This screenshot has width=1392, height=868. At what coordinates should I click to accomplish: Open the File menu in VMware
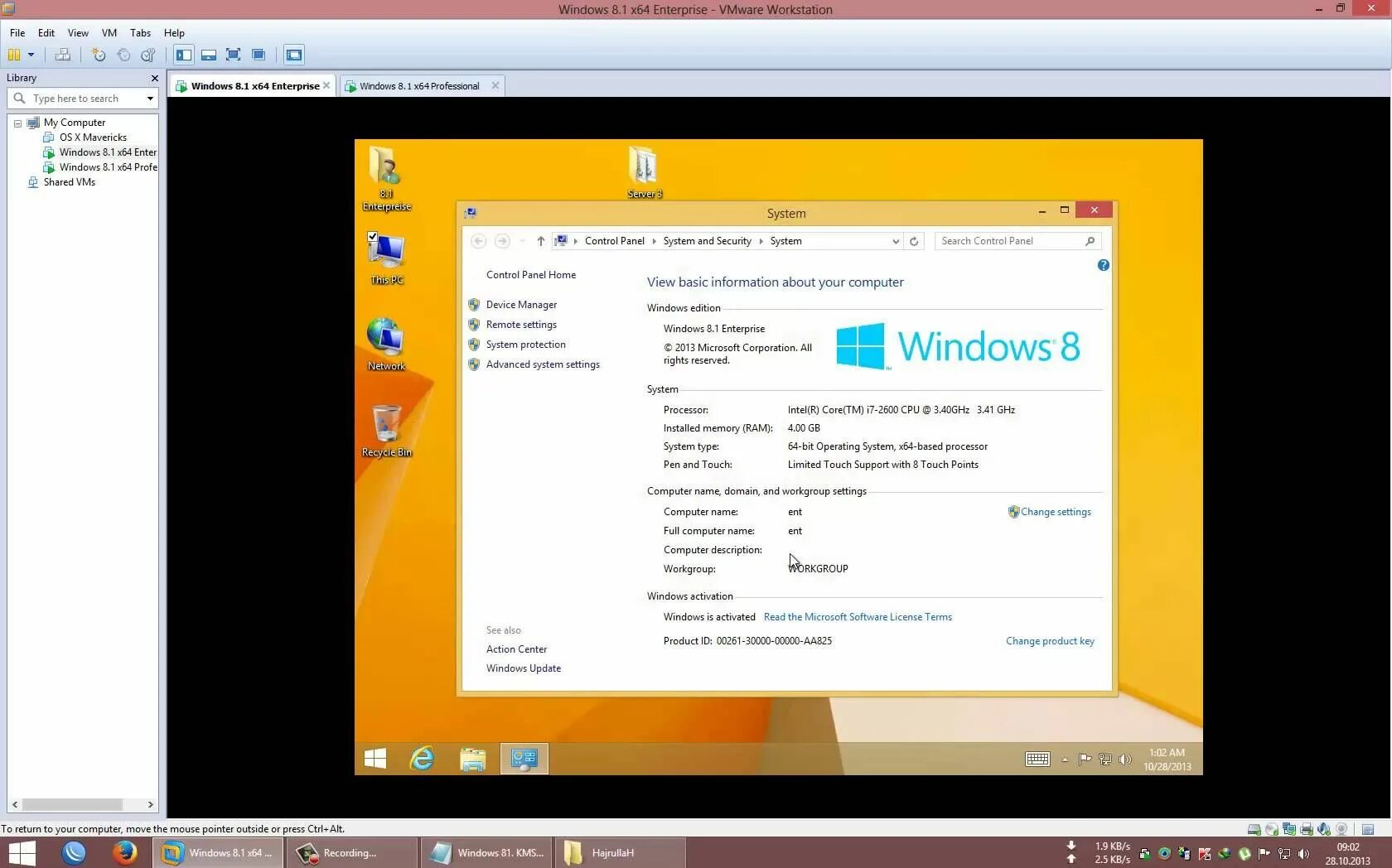pyautogui.click(x=17, y=33)
